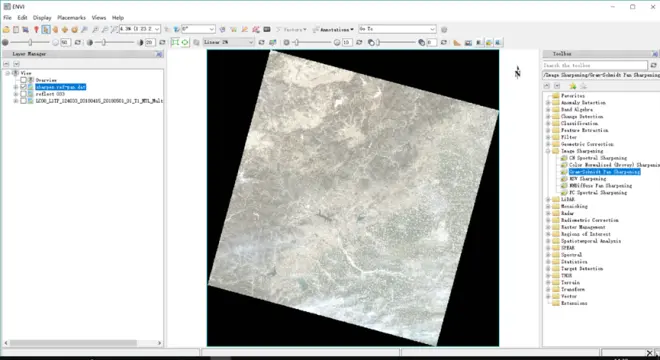Open the Annotations dropdown menu
The image size is (660, 360).
pyautogui.click(x=333, y=29)
